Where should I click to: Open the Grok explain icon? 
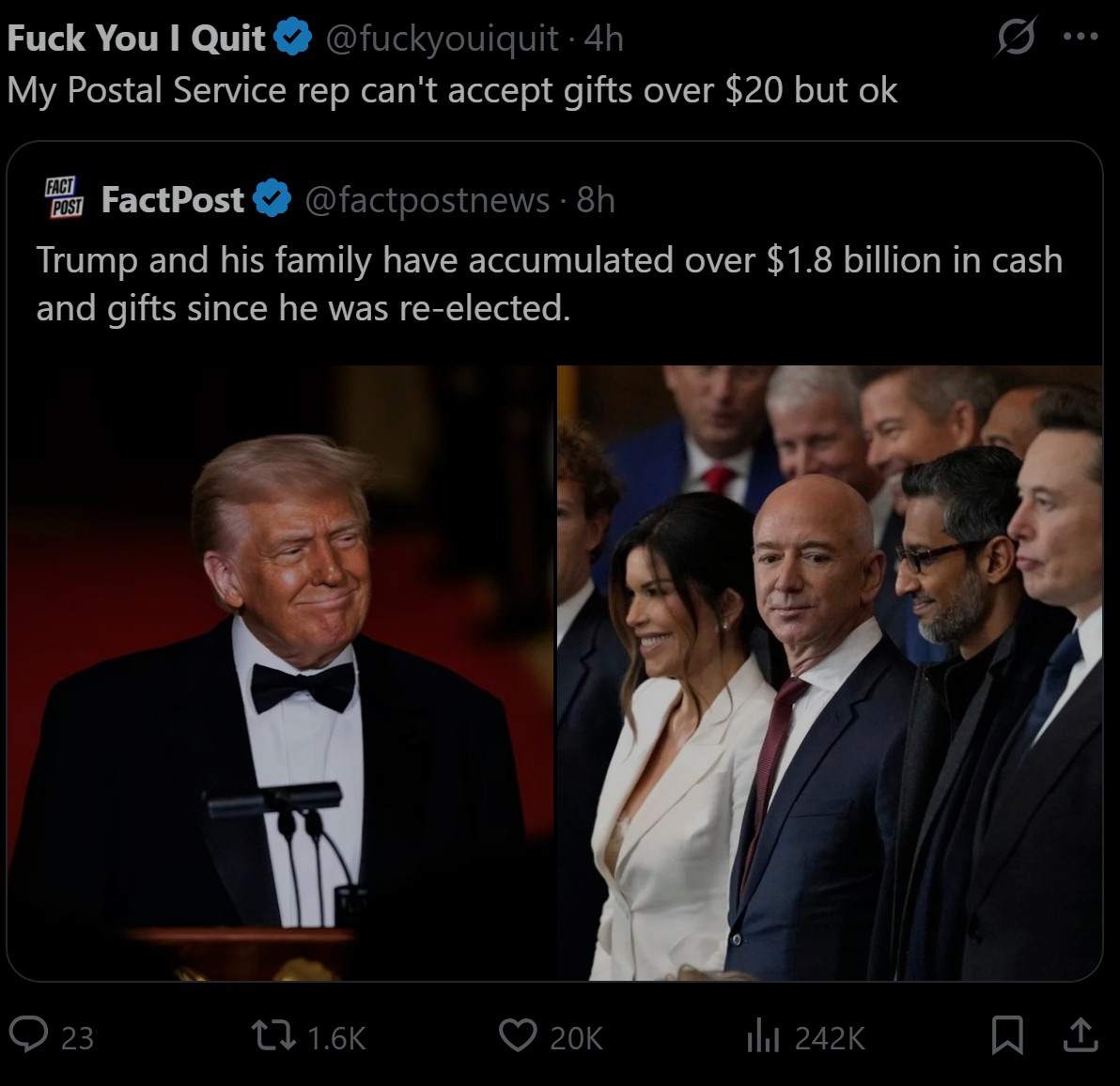tap(1015, 39)
